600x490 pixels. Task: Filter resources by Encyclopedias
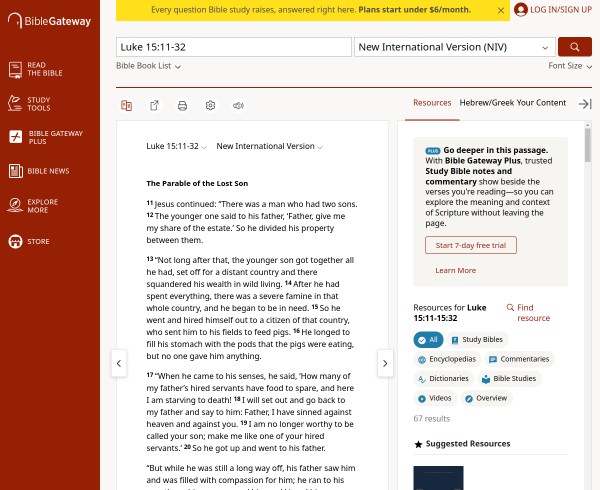447,359
